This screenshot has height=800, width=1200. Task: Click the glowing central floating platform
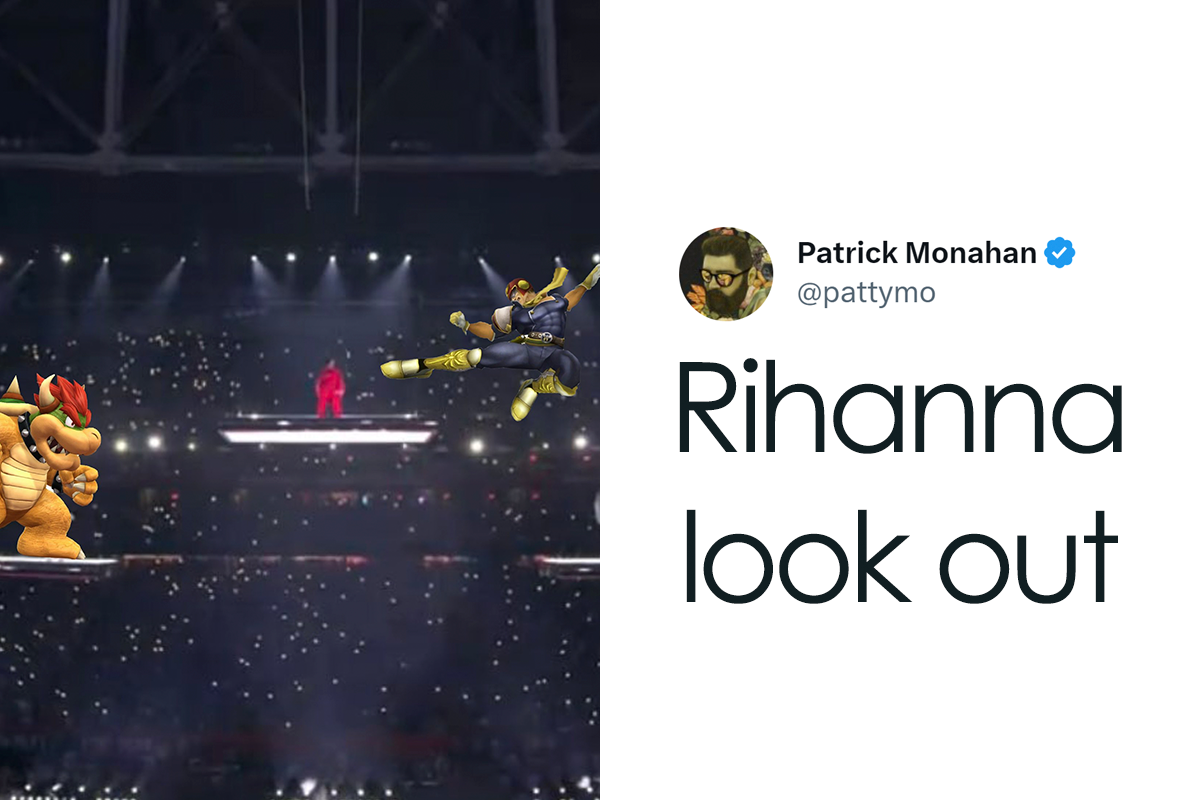point(328,434)
